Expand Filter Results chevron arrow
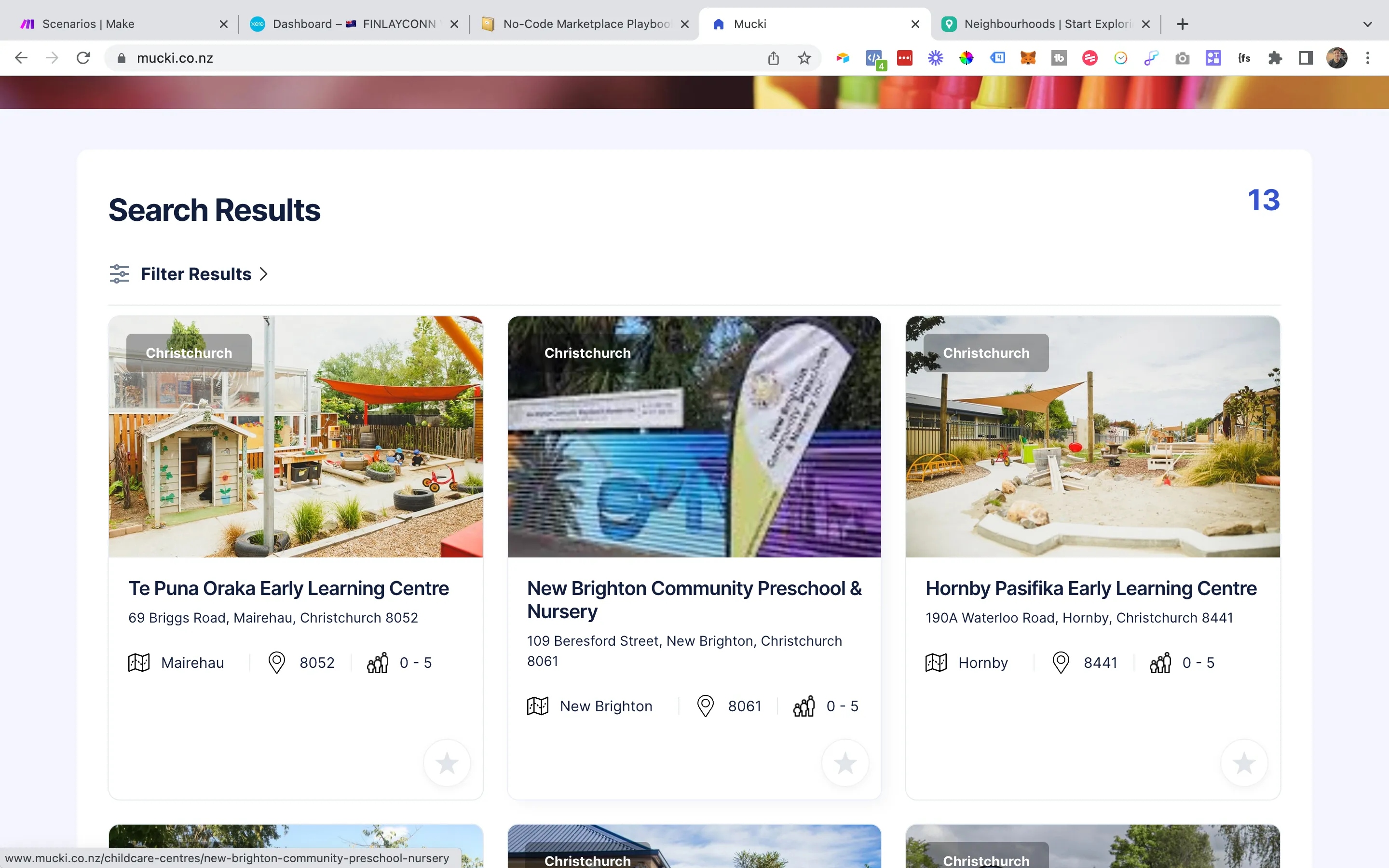 [x=263, y=274]
